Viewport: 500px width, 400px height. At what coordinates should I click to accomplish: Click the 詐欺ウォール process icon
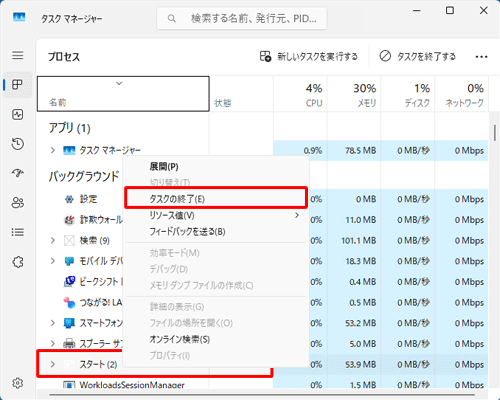[x=69, y=220]
